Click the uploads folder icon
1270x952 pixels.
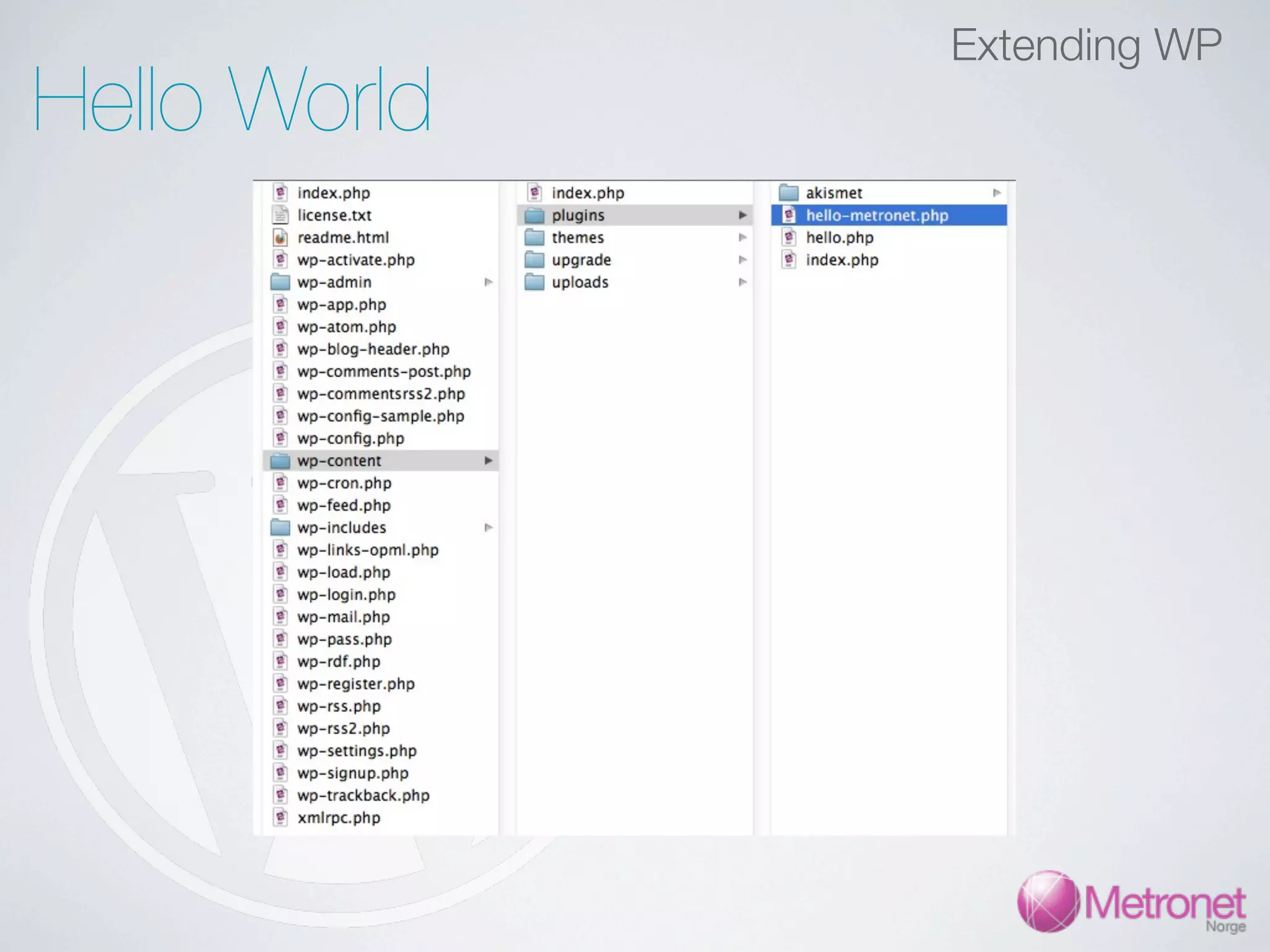(x=535, y=282)
